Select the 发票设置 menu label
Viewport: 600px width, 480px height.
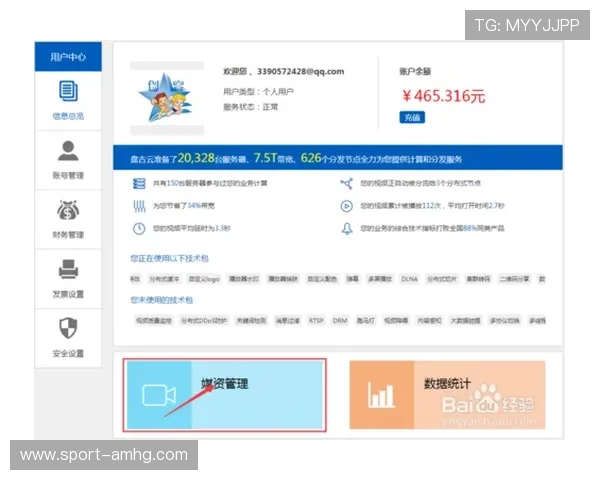coord(68,294)
